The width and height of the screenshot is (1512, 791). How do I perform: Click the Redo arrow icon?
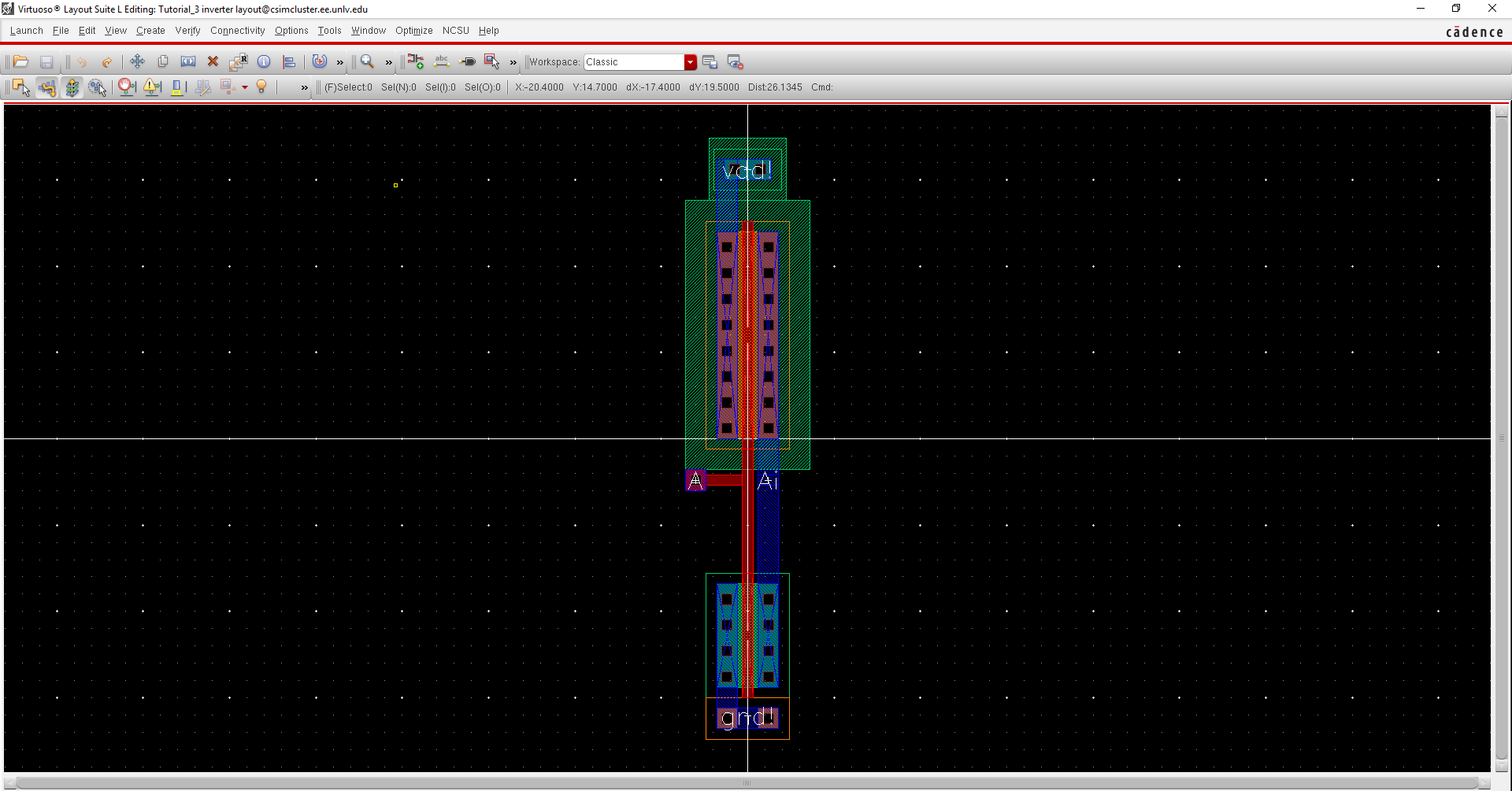coord(106,61)
